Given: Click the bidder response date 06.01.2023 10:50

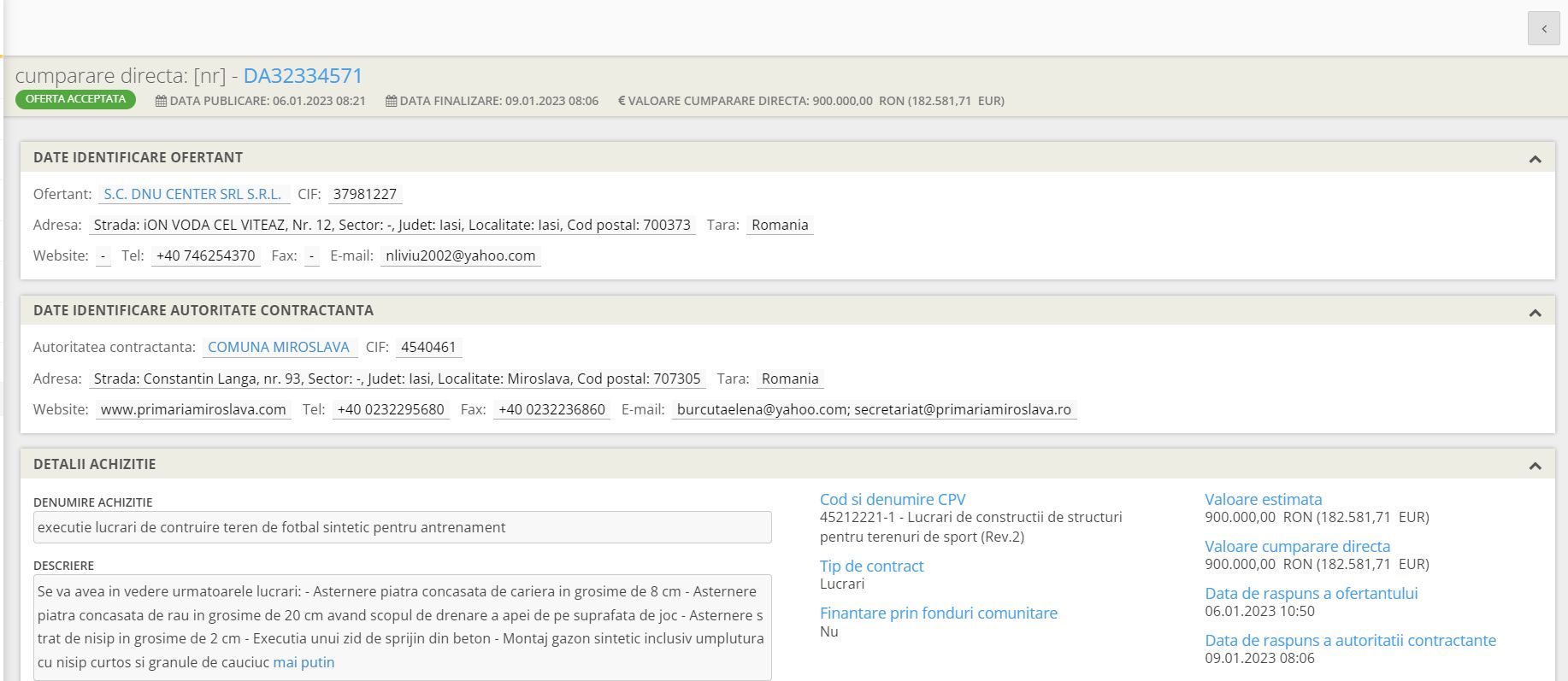Looking at the screenshot, I should click(1259, 611).
